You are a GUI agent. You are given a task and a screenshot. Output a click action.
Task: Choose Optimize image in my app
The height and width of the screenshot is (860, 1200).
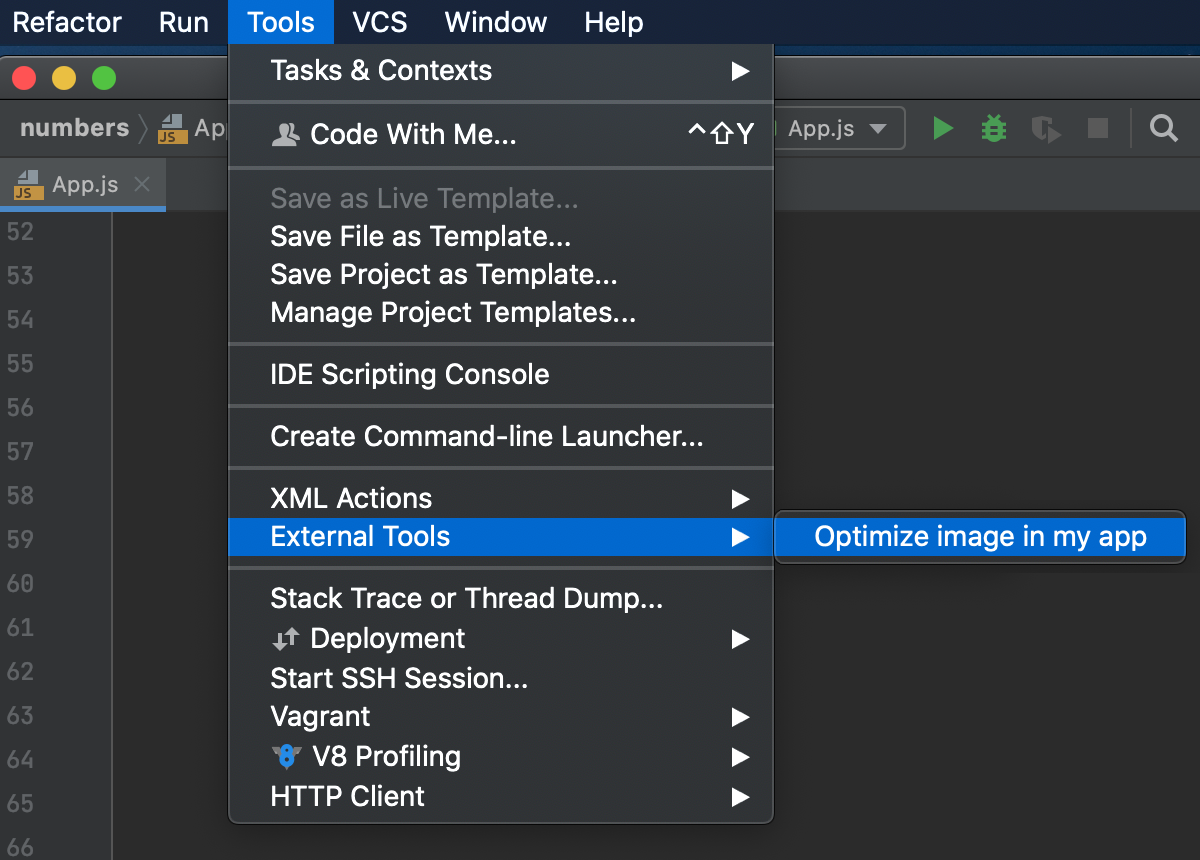(x=980, y=537)
